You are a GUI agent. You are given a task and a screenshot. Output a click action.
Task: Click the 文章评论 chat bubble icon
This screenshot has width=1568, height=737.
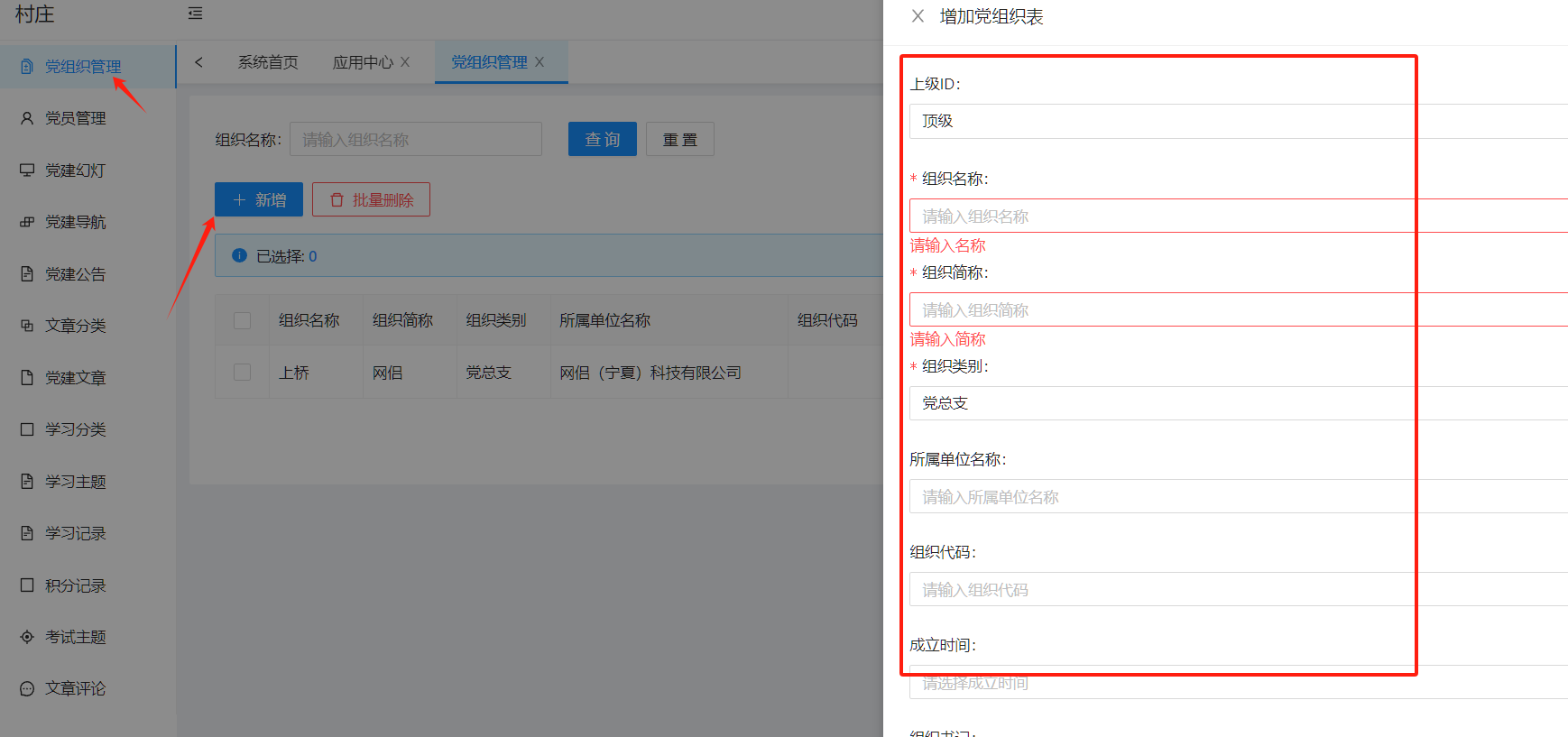pyautogui.click(x=27, y=688)
